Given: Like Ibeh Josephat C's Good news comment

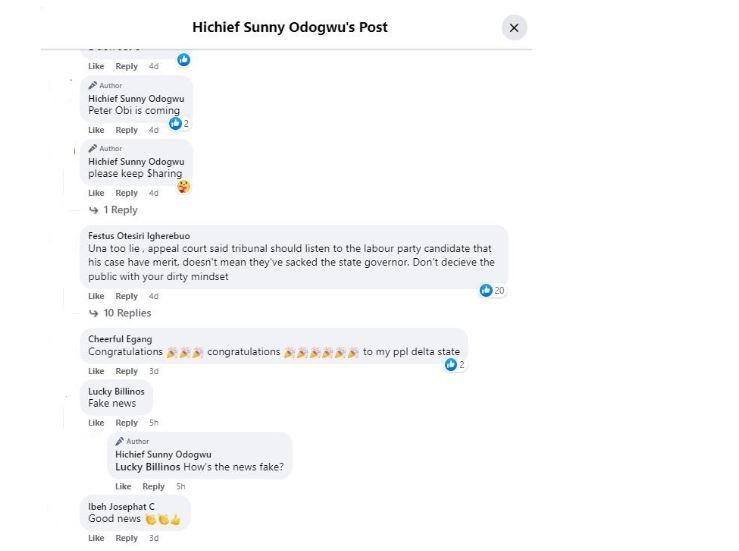Looking at the screenshot, I should pyautogui.click(x=96, y=538).
